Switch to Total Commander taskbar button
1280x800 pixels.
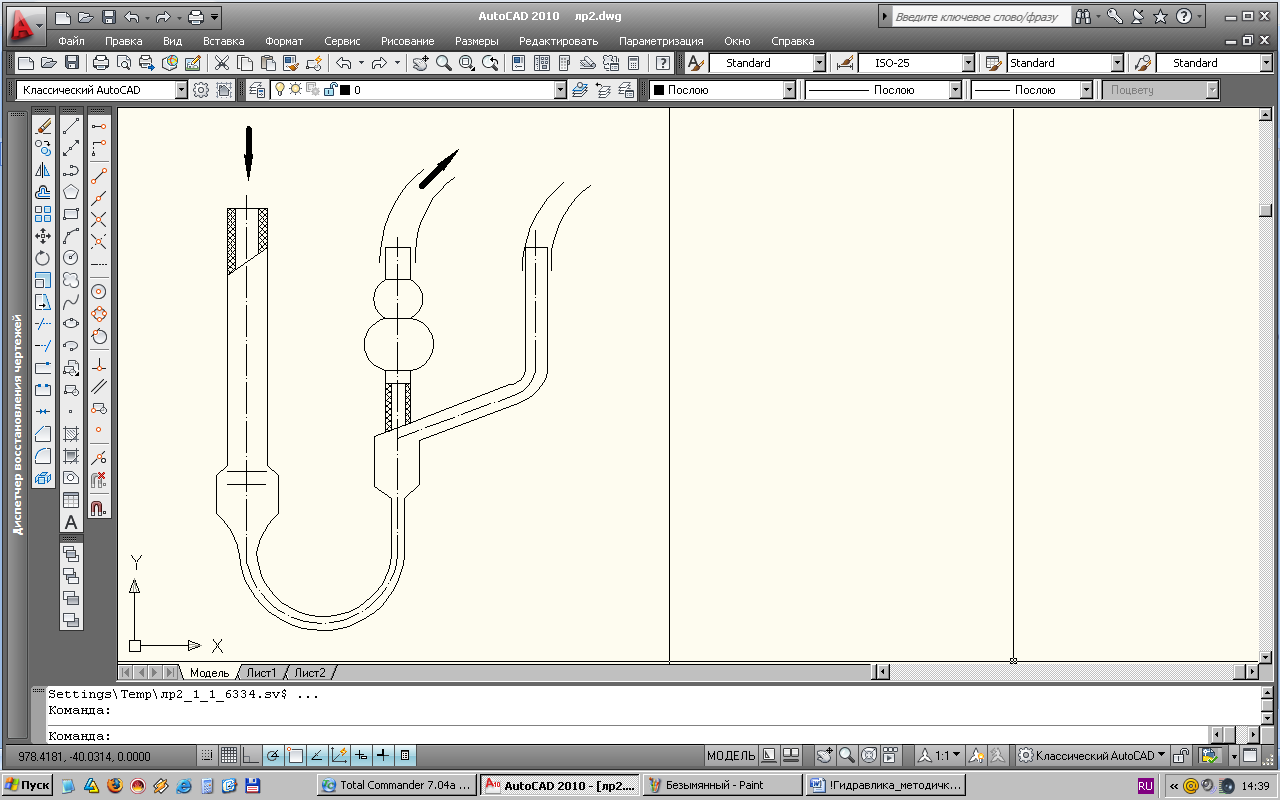coord(396,785)
